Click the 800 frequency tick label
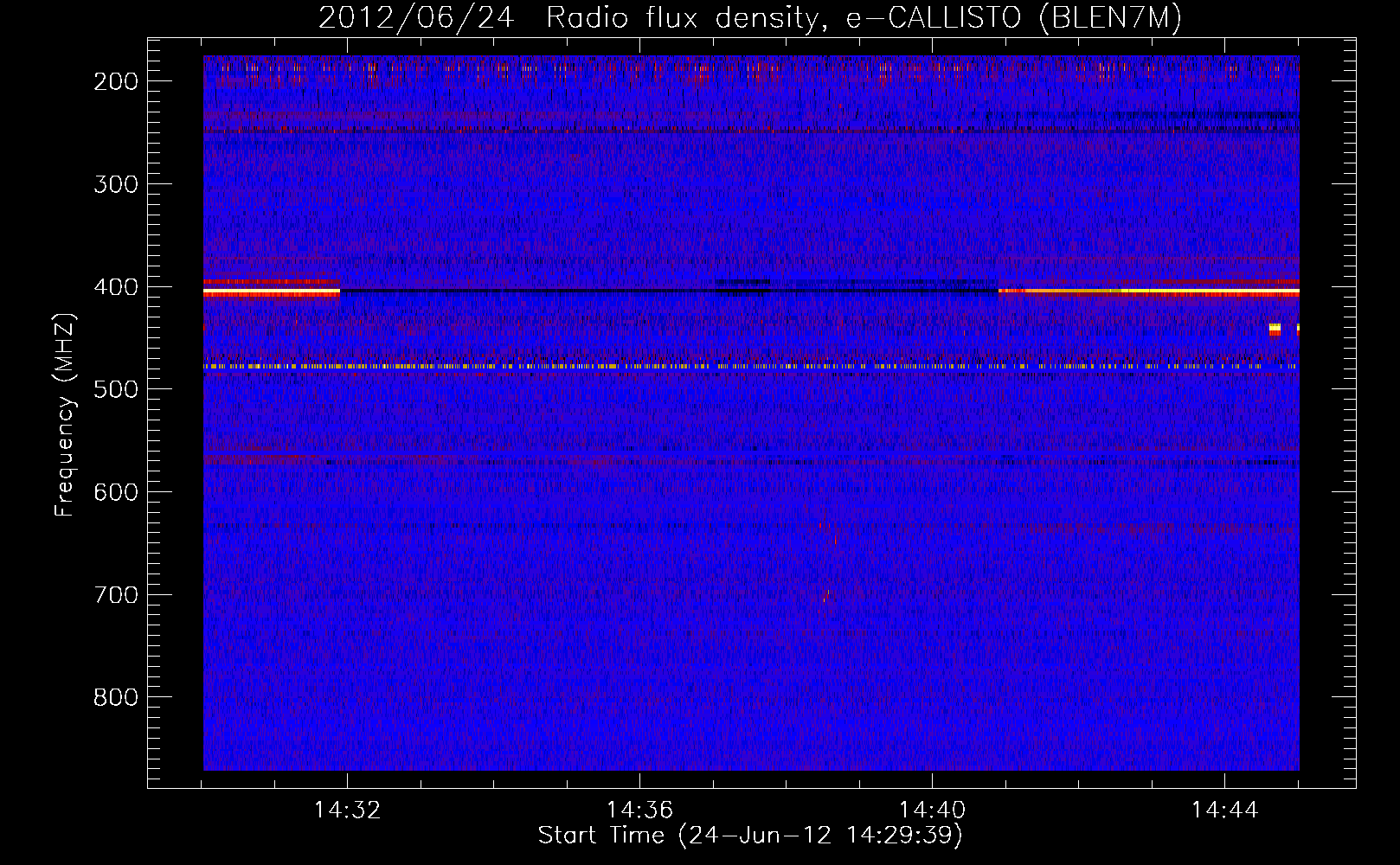The image size is (1400, 865). coord(116,697)
